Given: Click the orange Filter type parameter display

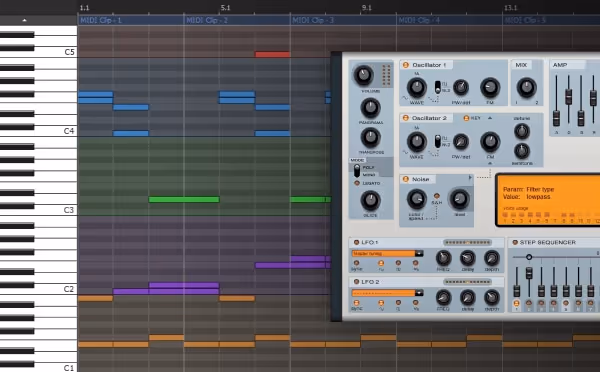Looking at the screenshot, I should coord(548,200).
